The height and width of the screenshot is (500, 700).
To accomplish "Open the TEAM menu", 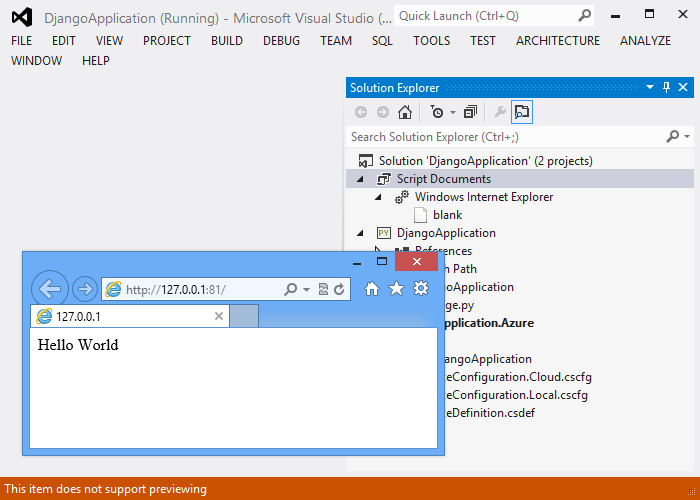I will coord(336,41).
